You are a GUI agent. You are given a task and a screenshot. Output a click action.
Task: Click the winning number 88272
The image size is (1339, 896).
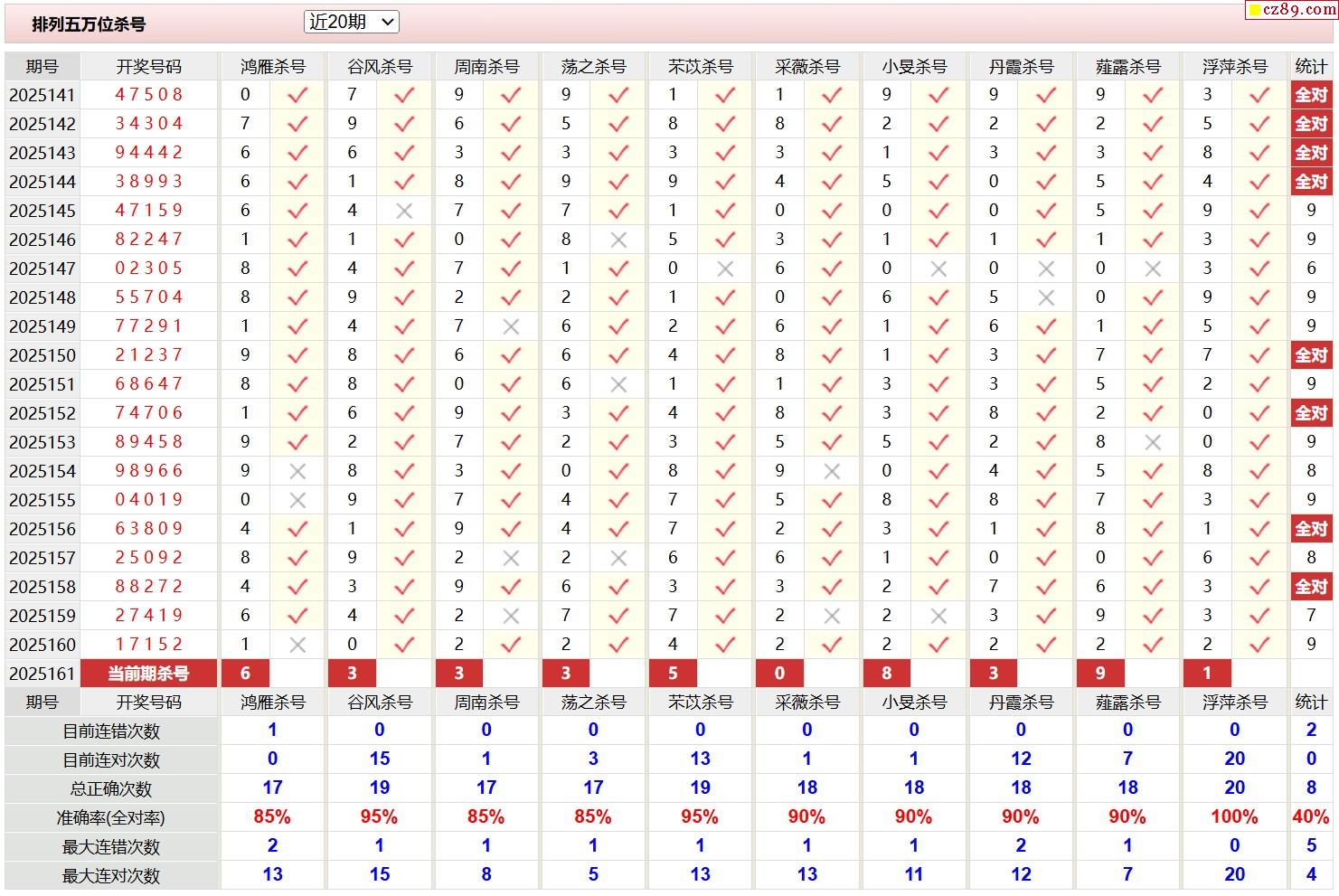149,586
